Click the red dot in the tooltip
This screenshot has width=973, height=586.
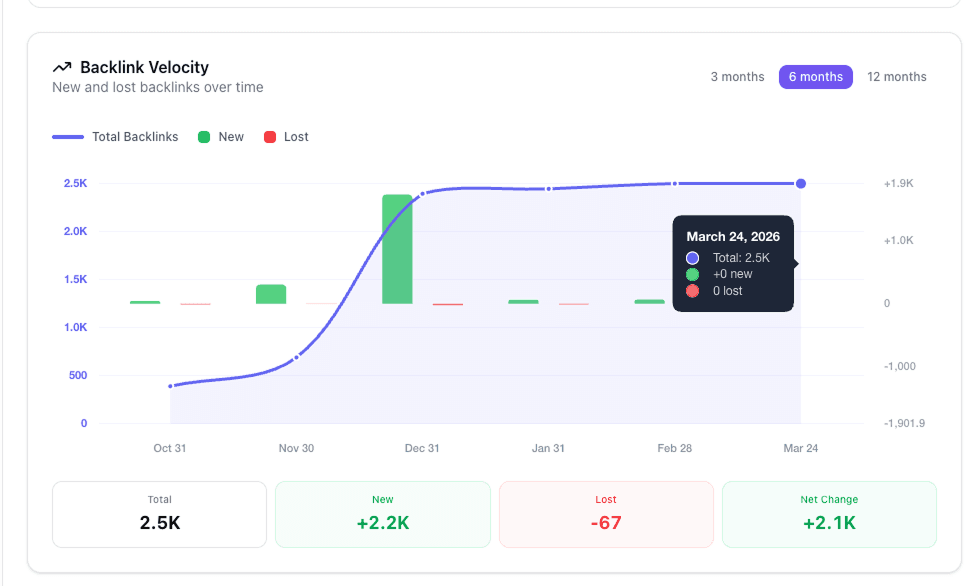[x=691, y=291]
